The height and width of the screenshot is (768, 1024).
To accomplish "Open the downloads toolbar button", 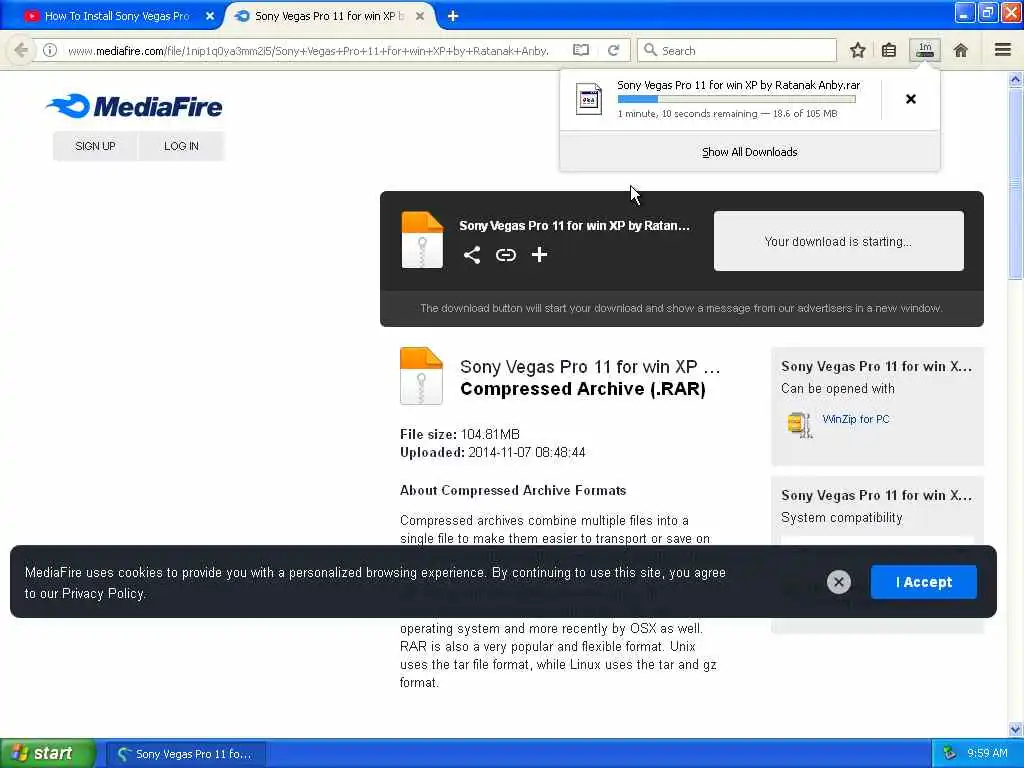I will tap(925, 50).
